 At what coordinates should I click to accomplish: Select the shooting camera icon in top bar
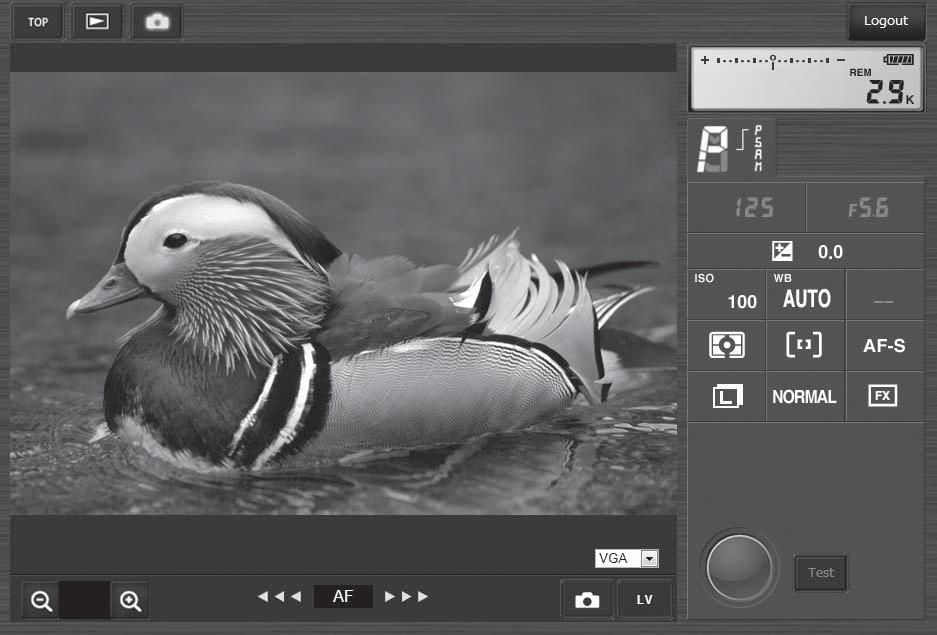click(157, 22)
